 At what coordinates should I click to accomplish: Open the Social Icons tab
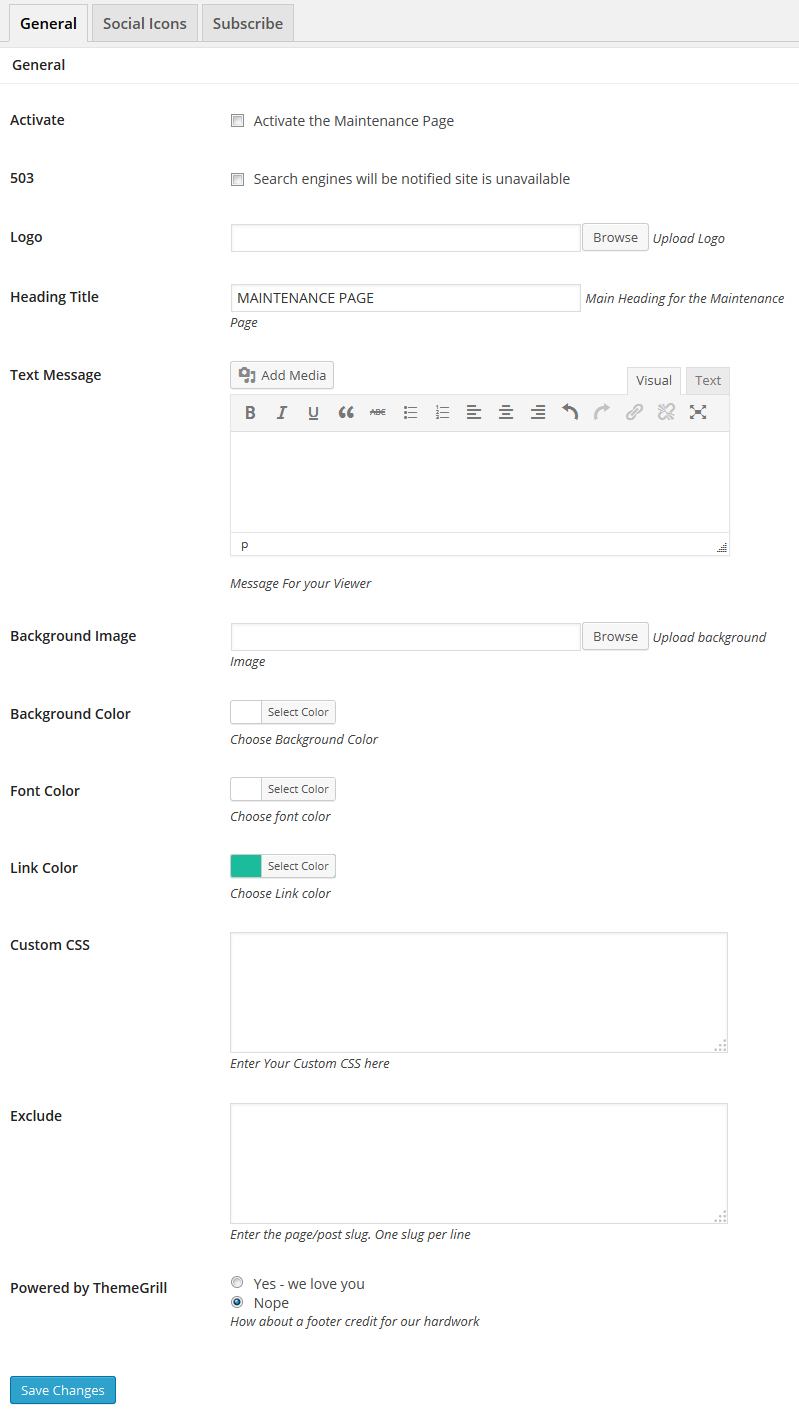click(x=145, y=23)
